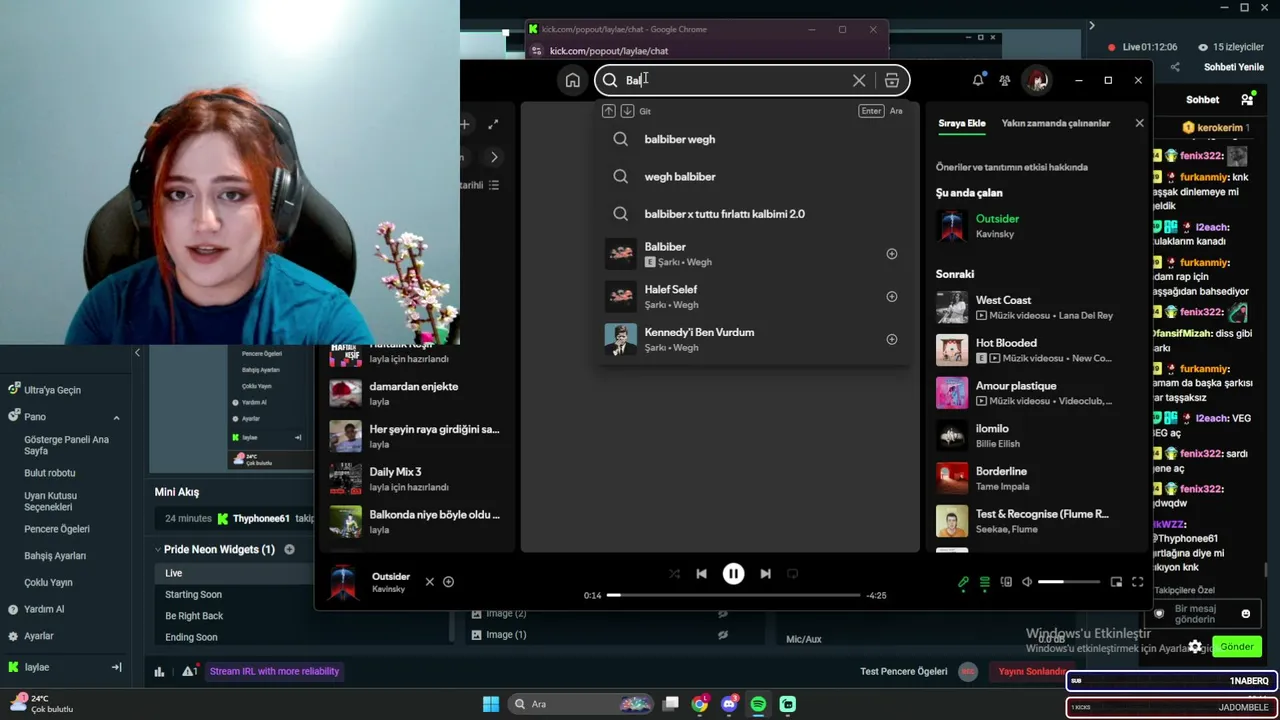Open Spotify mini player
Screen dimensions: 1280x720
click(1116, 582)
